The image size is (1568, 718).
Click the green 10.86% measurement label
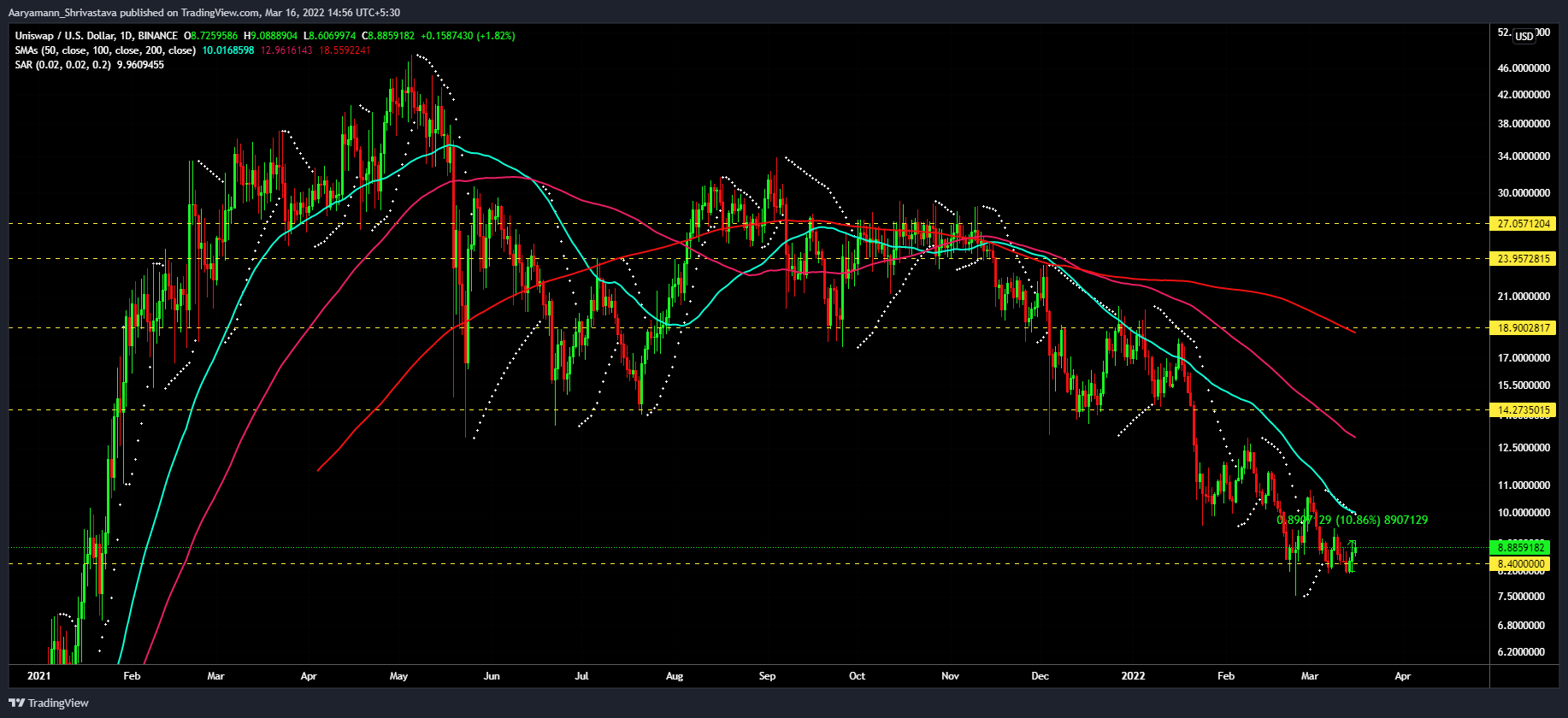coord(1352,520)
